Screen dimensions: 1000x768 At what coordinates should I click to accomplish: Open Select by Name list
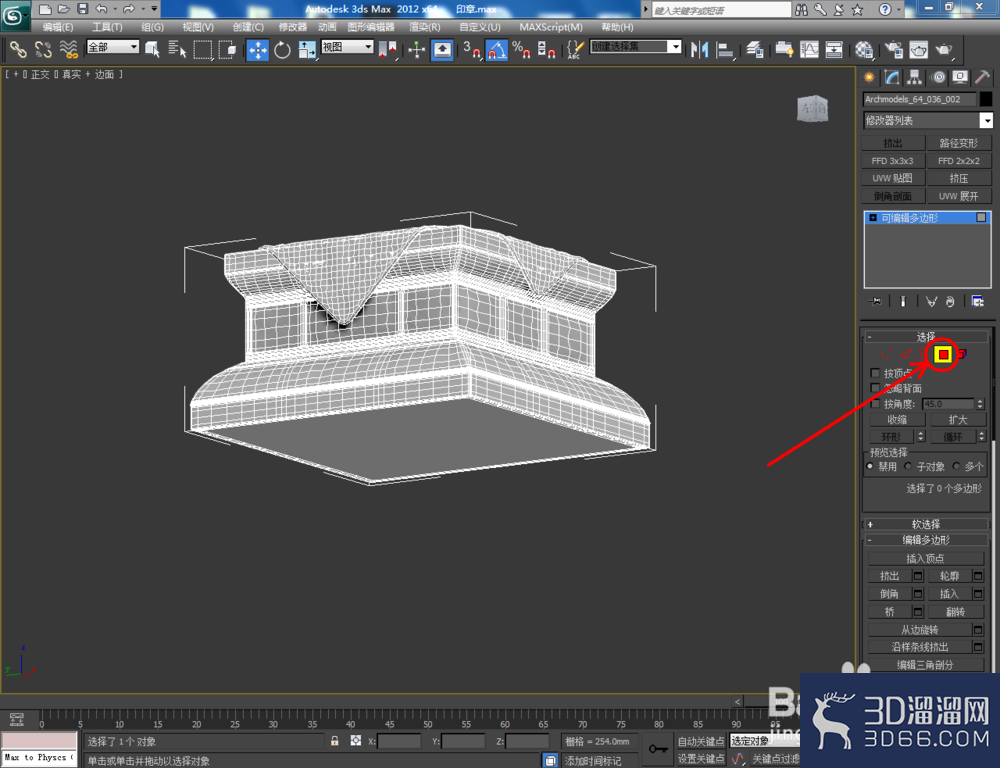tap(177, 49)
